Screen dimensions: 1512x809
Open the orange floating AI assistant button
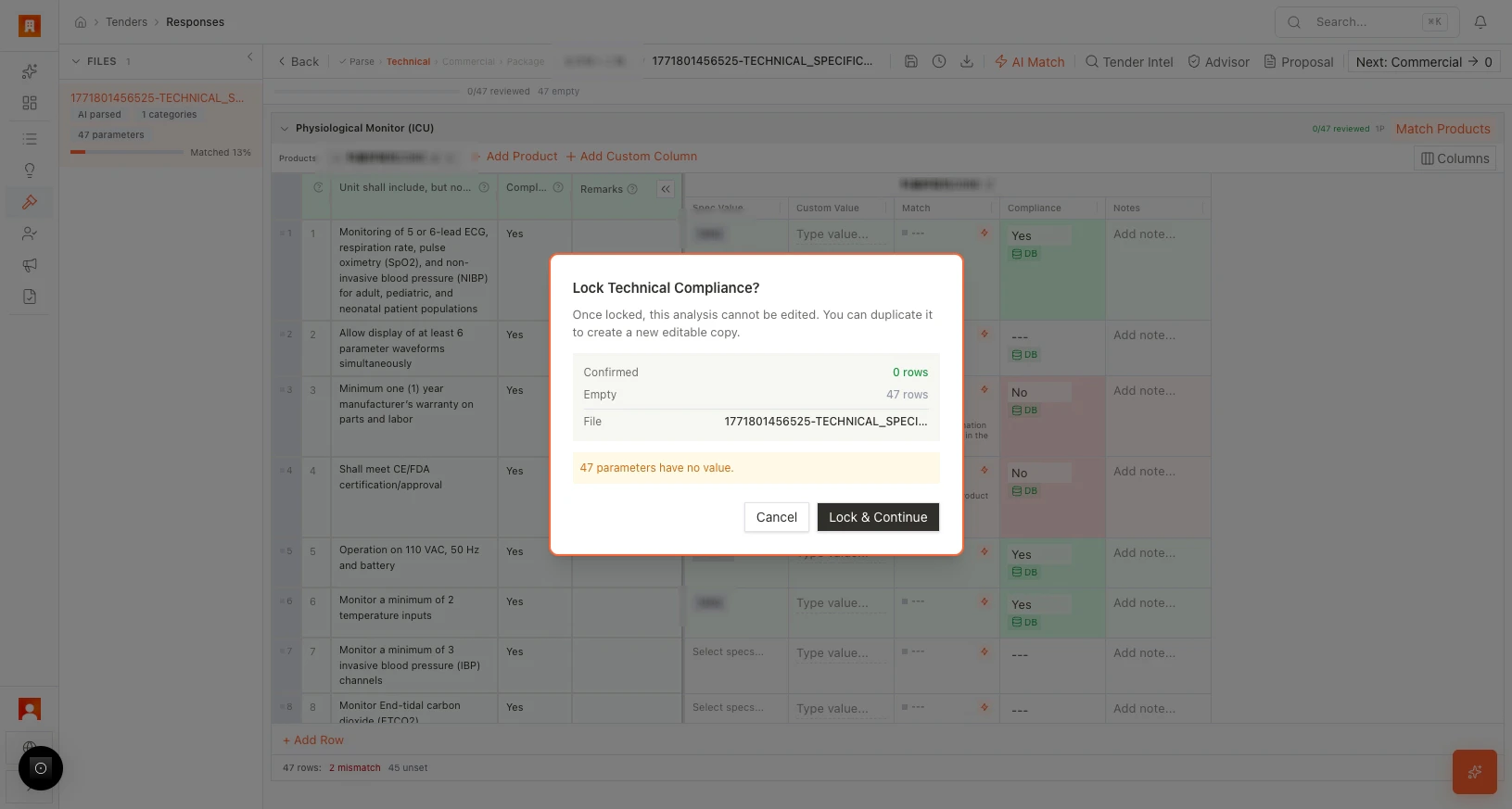(x=1475, y=772)
